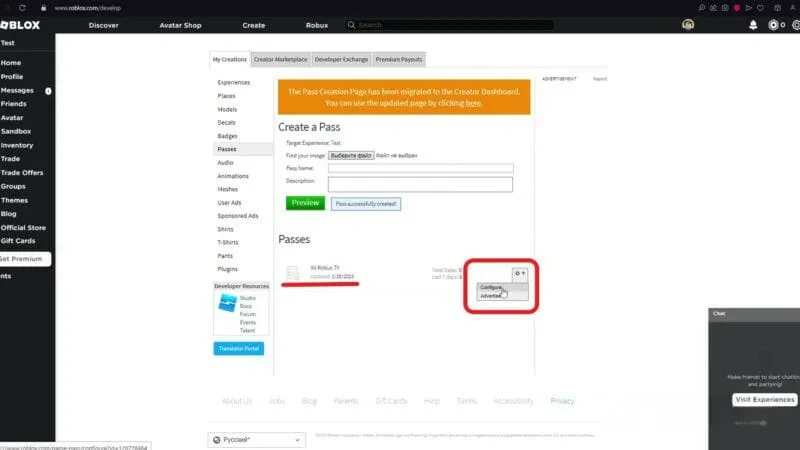This screenshot has height=450, width=800.
Task: Click the Privacy footer link
Action: click(x=562, y=401)
